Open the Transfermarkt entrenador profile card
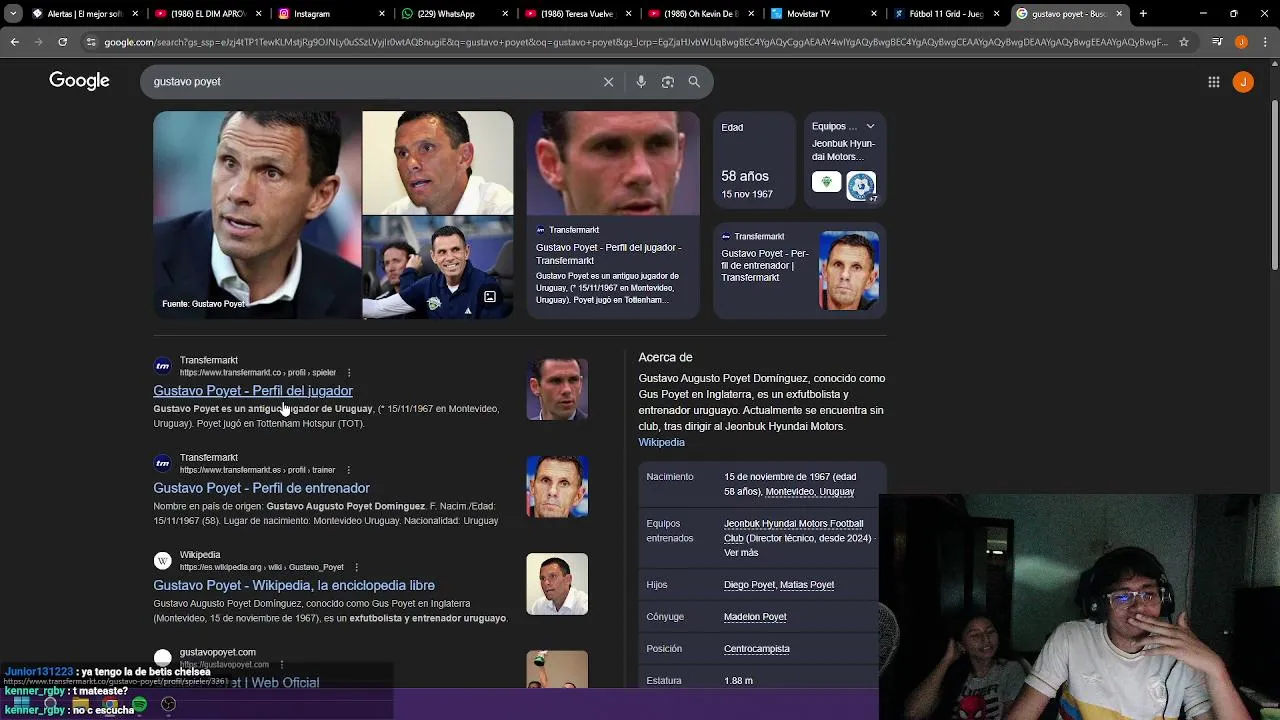Viewport: 1280px width, 720px height. point(799,270)
